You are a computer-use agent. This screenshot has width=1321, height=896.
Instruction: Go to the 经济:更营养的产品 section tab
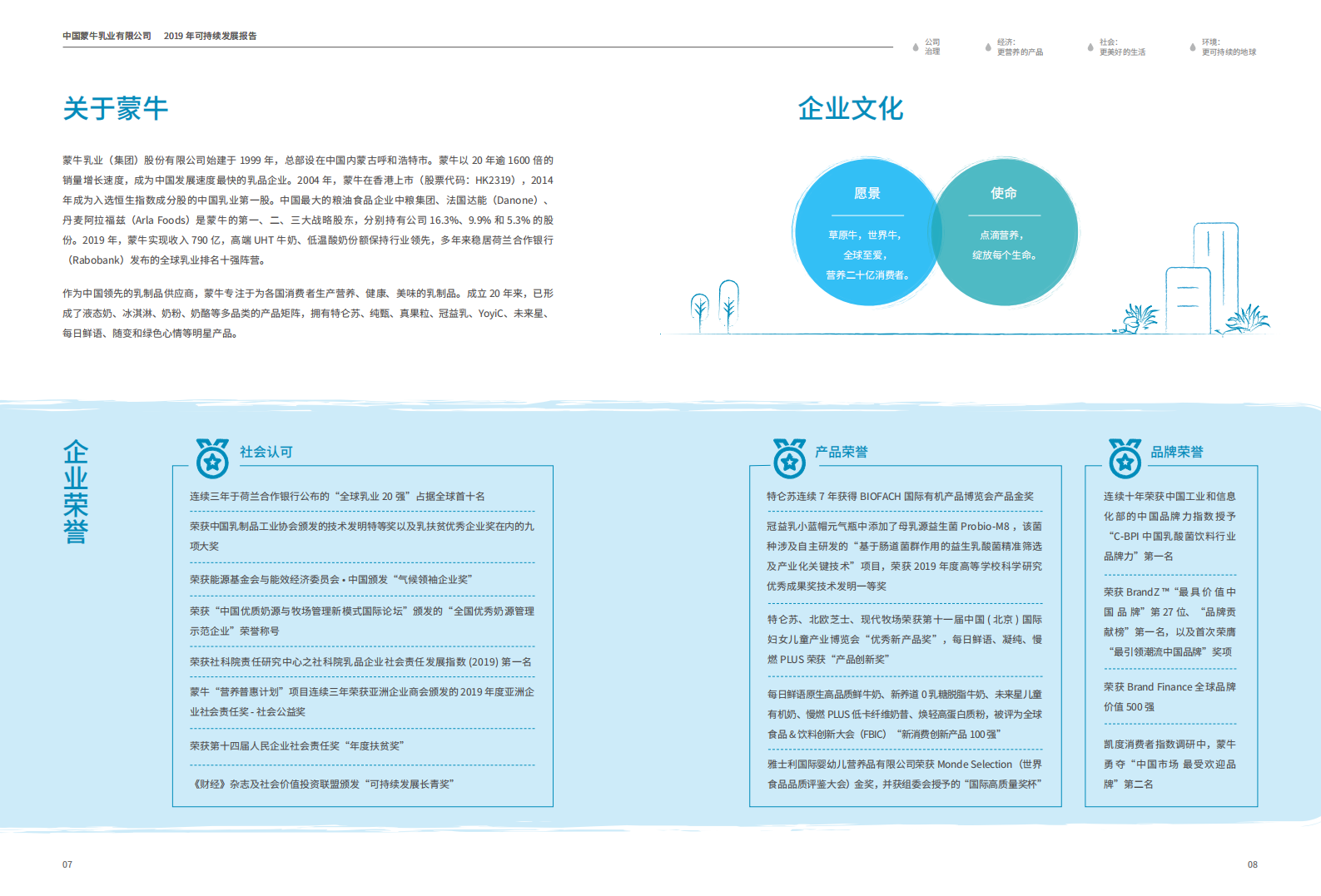pyautogui.click(x=1020, y=47)
